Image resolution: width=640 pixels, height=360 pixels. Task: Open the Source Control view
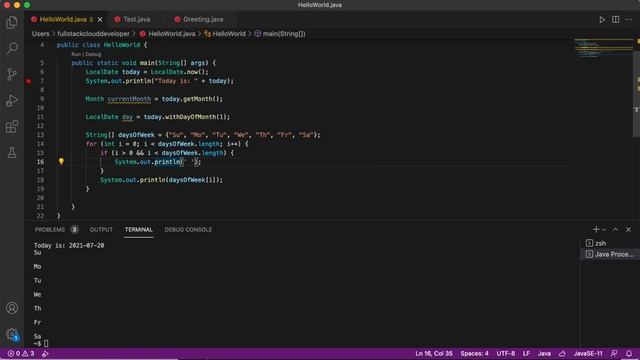pyautogui.click(x=12, y=74)
